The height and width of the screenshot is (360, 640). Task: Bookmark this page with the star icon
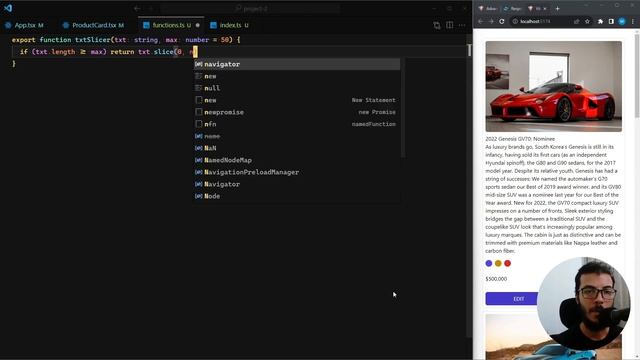pyautogui.click(x=587, y=21)
